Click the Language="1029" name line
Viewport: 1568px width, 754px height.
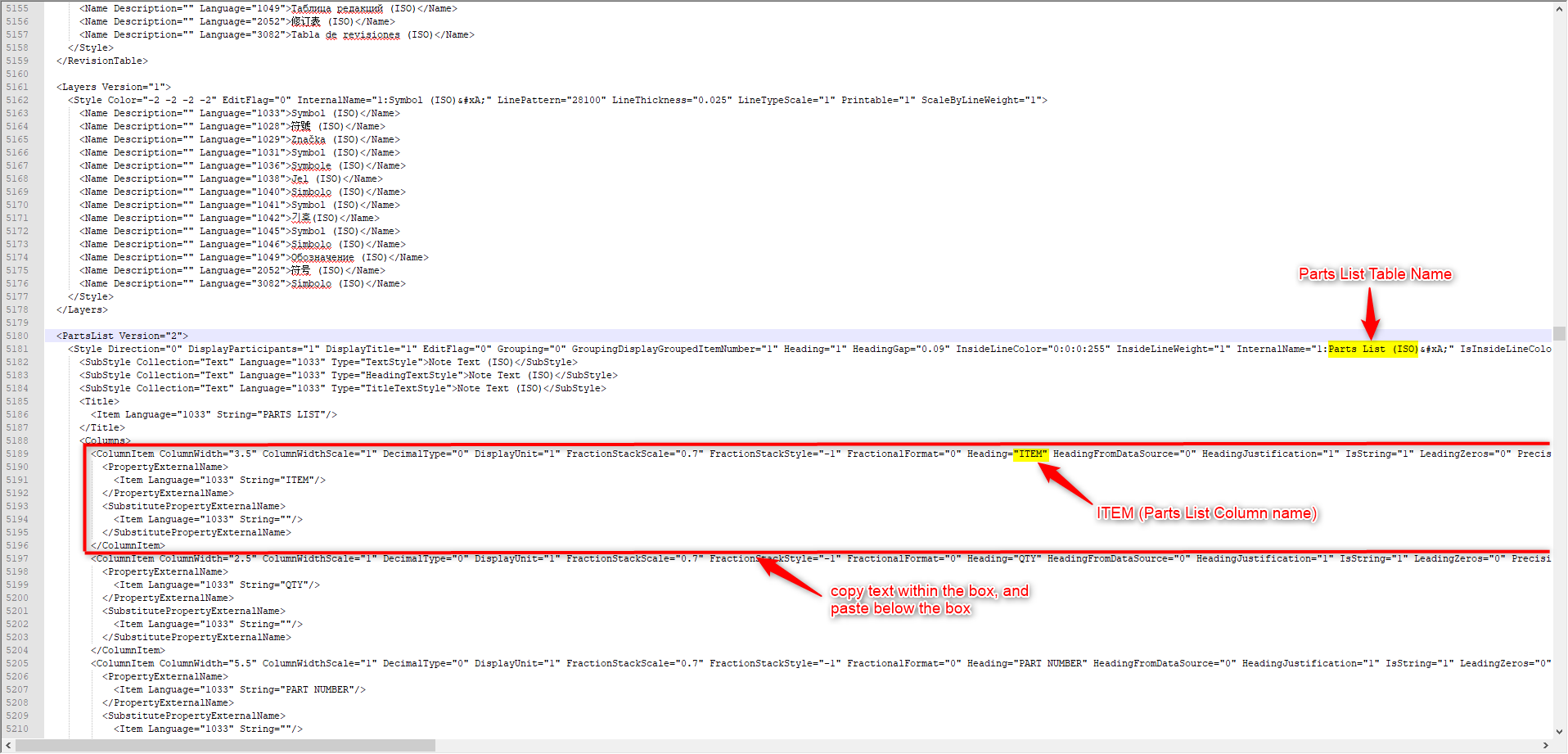(240, 139)
